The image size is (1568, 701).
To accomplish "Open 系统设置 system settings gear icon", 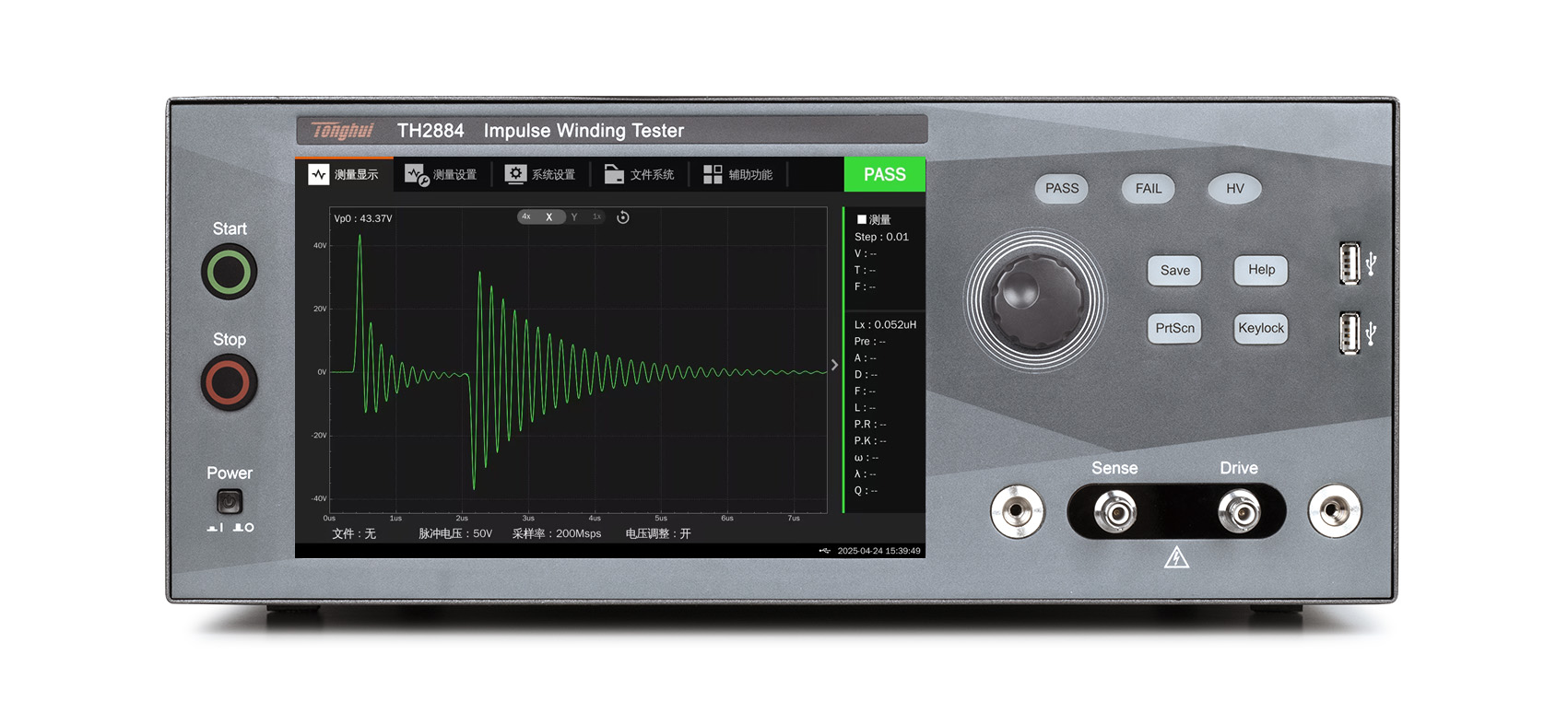I will (x=515, y=174).
